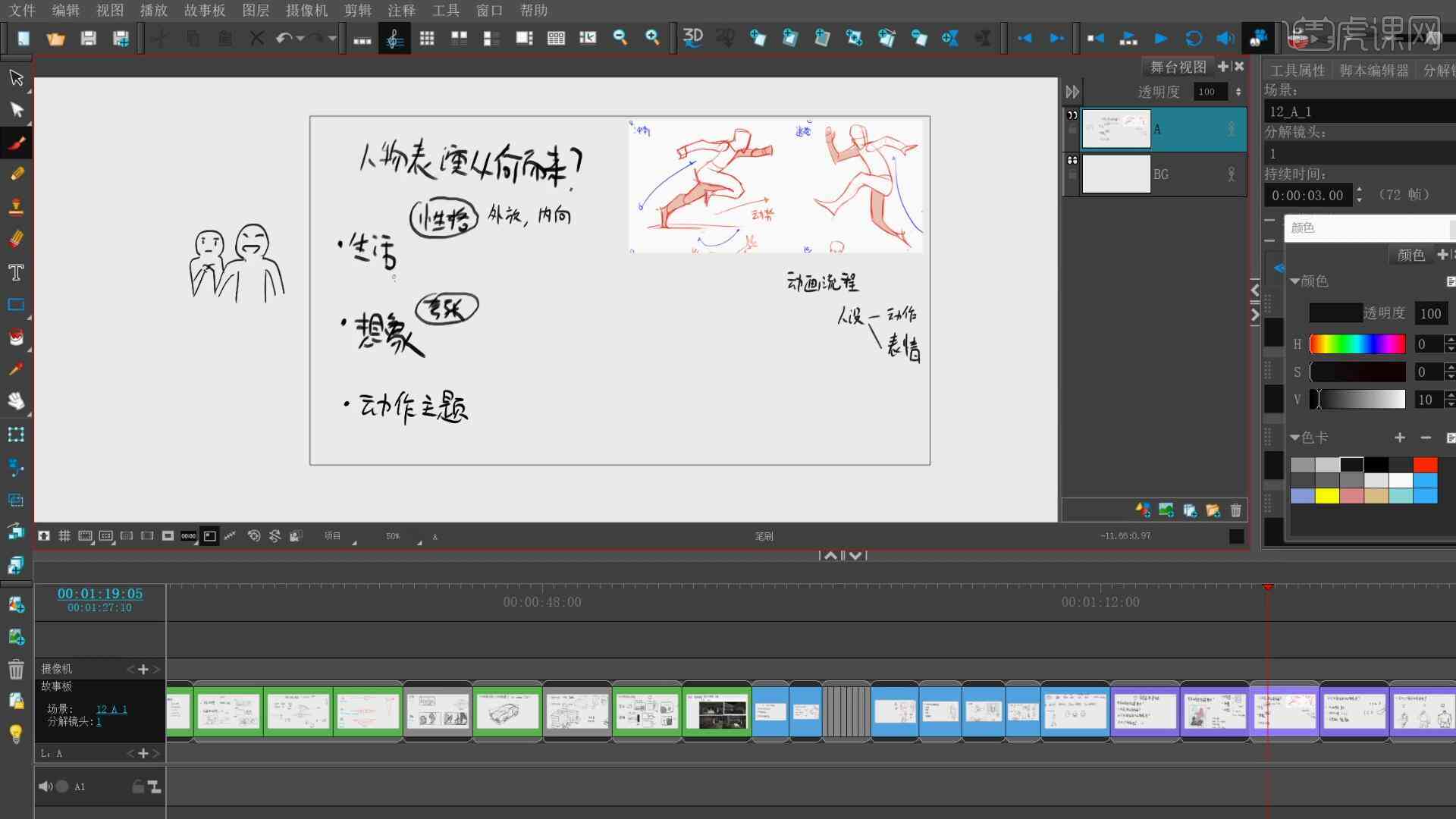
Task: Click the light bulb icon in left toolbar
Action: point(16,733)
